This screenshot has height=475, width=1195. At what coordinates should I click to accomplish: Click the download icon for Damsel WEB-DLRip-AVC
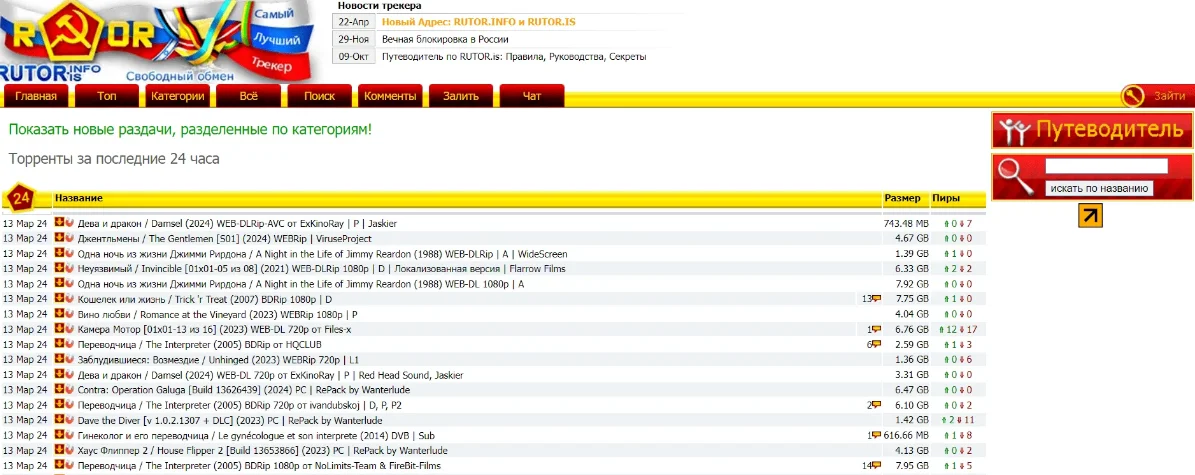click(59, 223)
